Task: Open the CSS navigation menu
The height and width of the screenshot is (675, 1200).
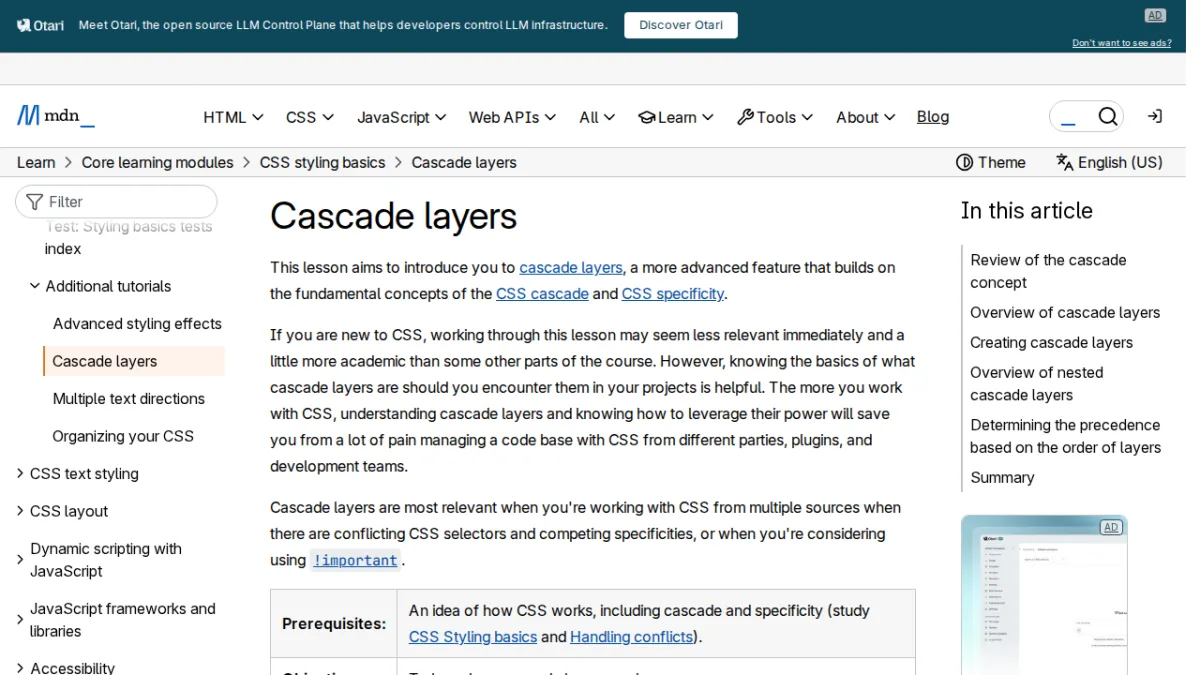Action: [x=310, y=117]
